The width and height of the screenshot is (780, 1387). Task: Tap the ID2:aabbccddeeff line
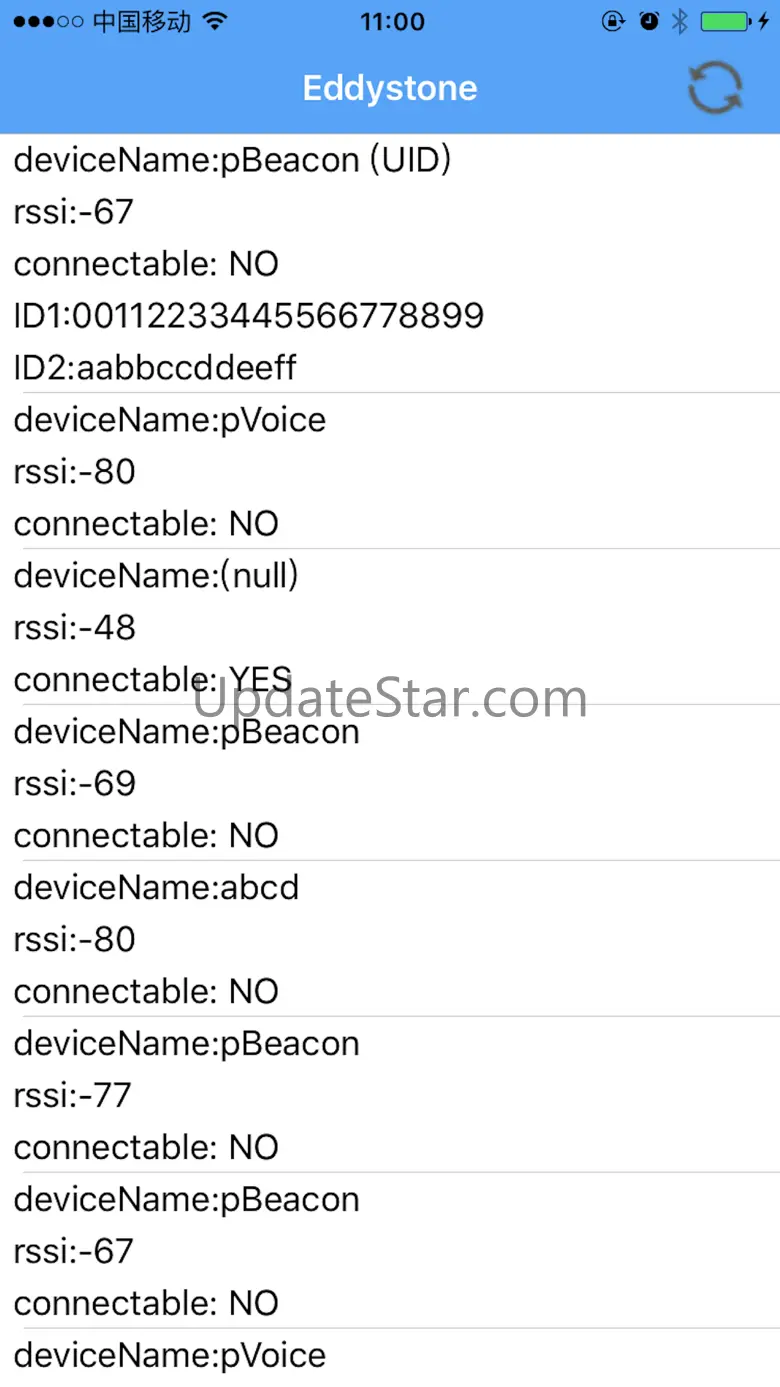[155, 368]
